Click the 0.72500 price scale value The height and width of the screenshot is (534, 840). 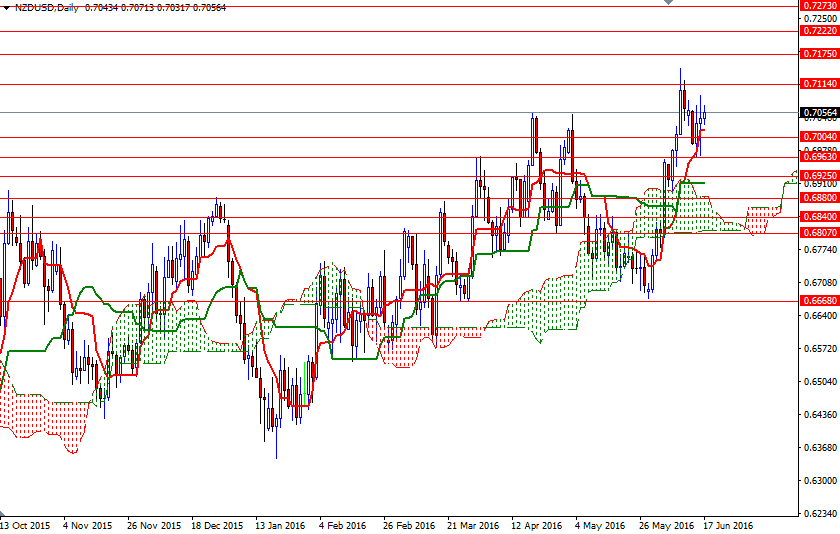821,18
